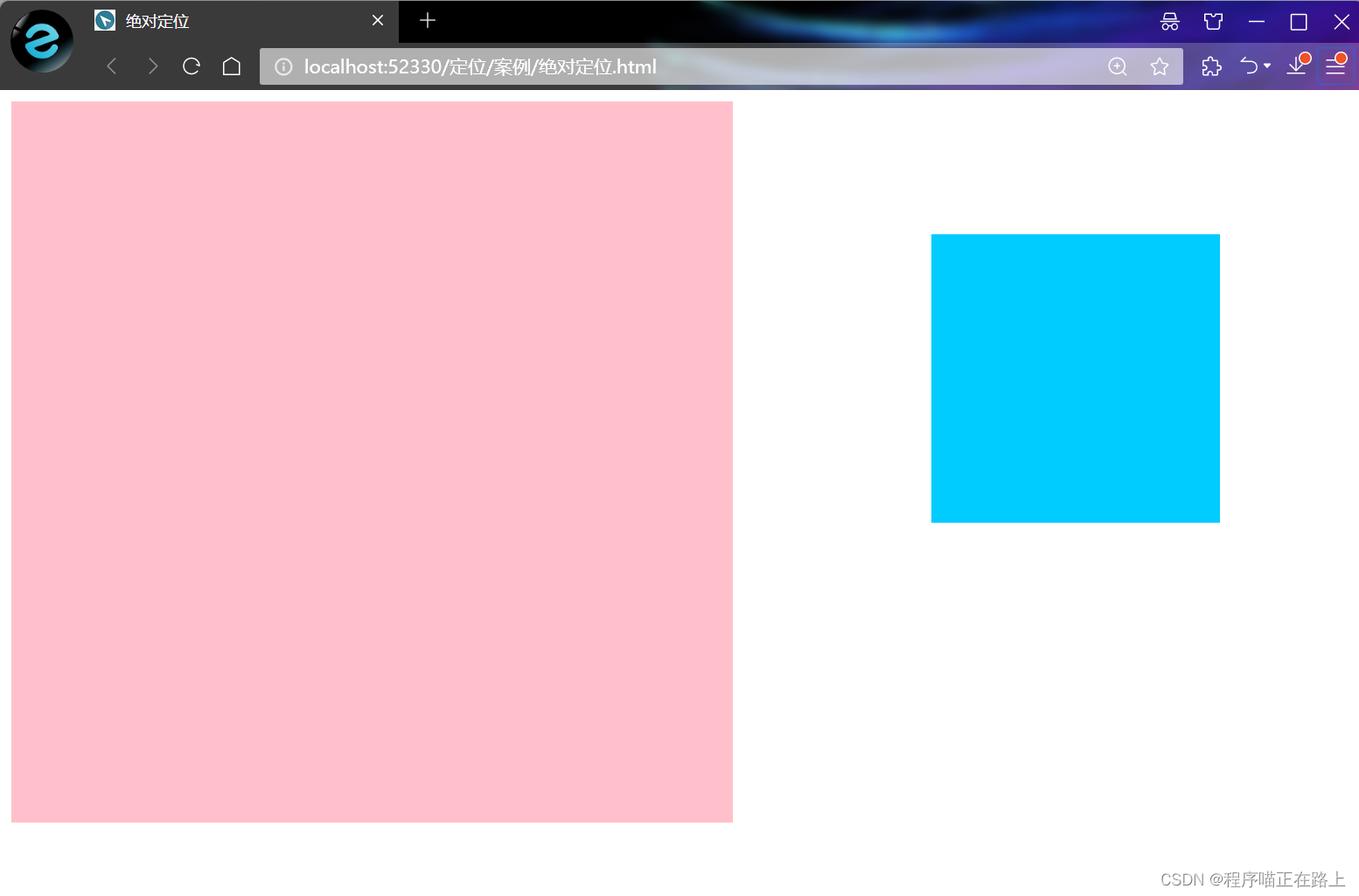Open a new tab with plus button
This screenshot has width=1359, height=896.
click(428, 20)
